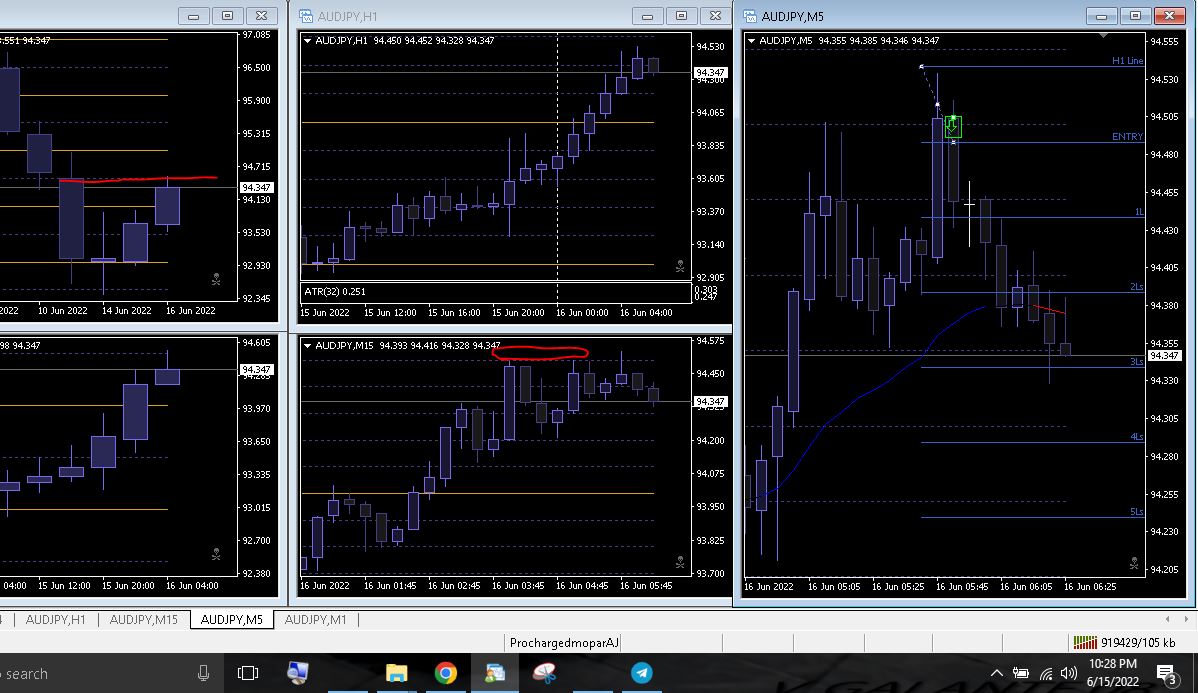Image resolution: width=1198 pixels, height=693 pixels.
Task: Click the 16 Jun 01:45 label on the M15 time axis
Action: (390, 585)
